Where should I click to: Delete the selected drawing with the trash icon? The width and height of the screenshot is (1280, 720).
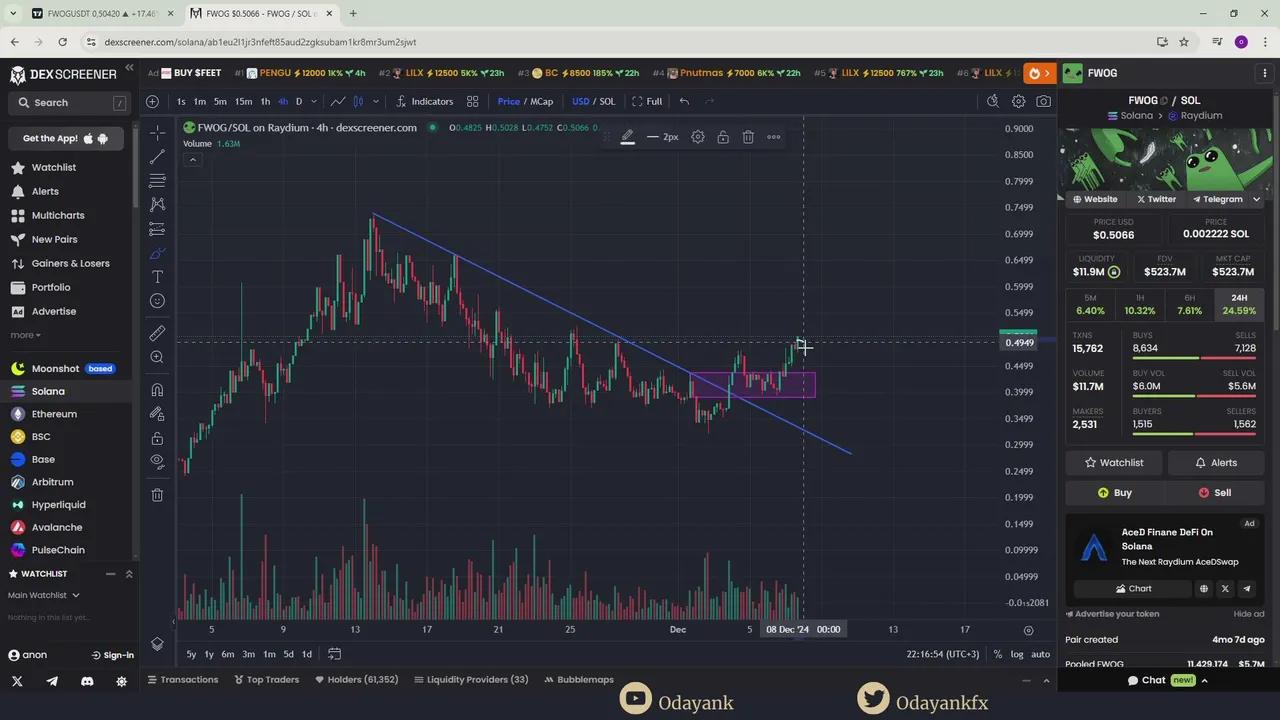click(x=748, y=137)
